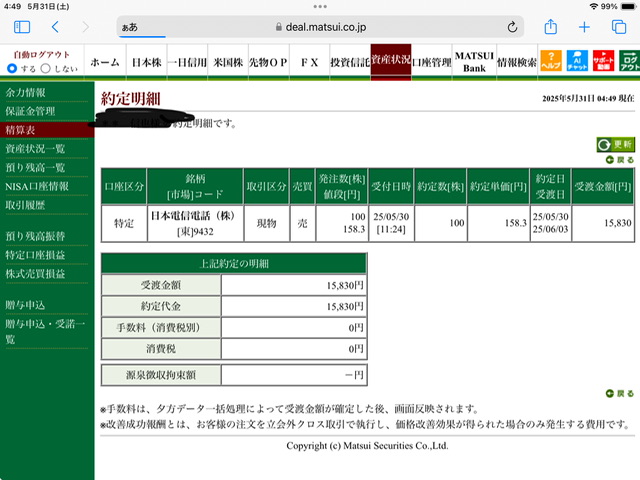Image resolution: width=640 pixels, height=480 pixels.
Task: Tap the Safari forward arrow
Action: click(85, 27)
